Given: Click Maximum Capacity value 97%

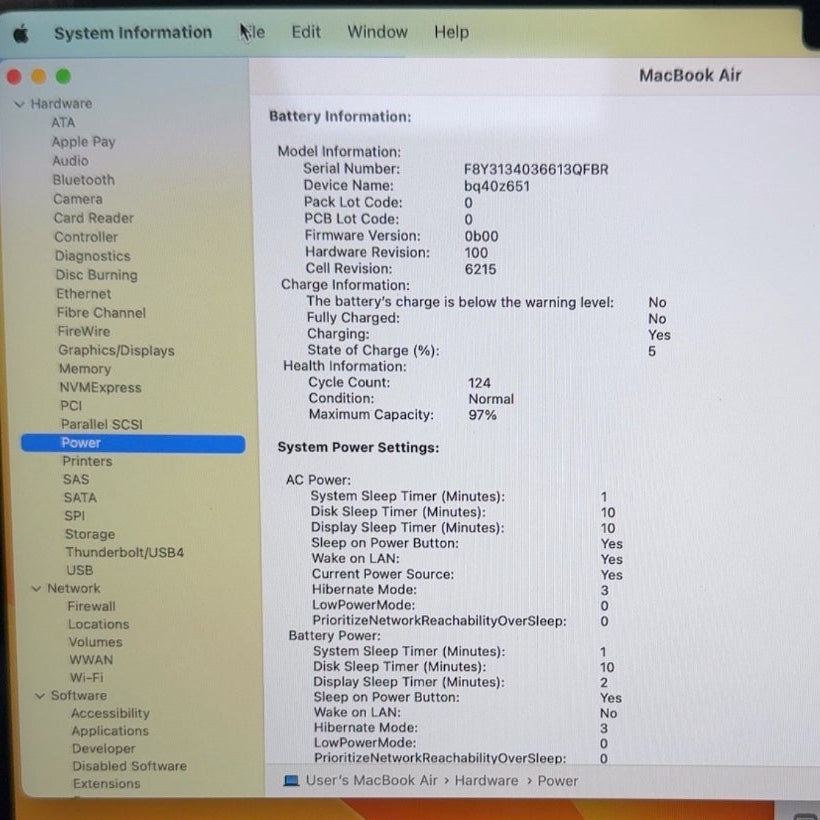Looking at the screenshot, I should click(482, 416).
